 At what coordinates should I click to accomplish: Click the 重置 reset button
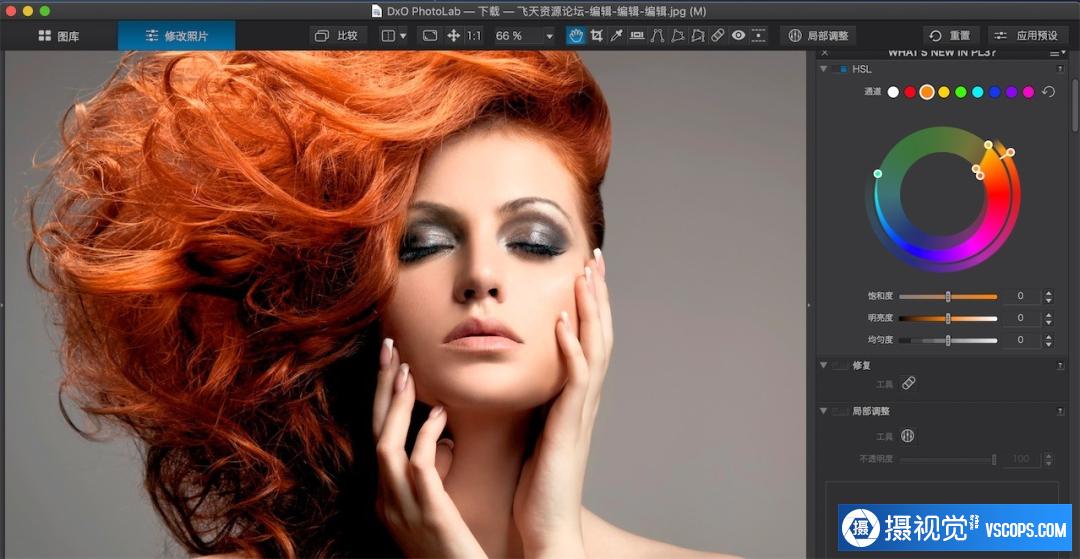pyautogui.click(x=949, y=36)
